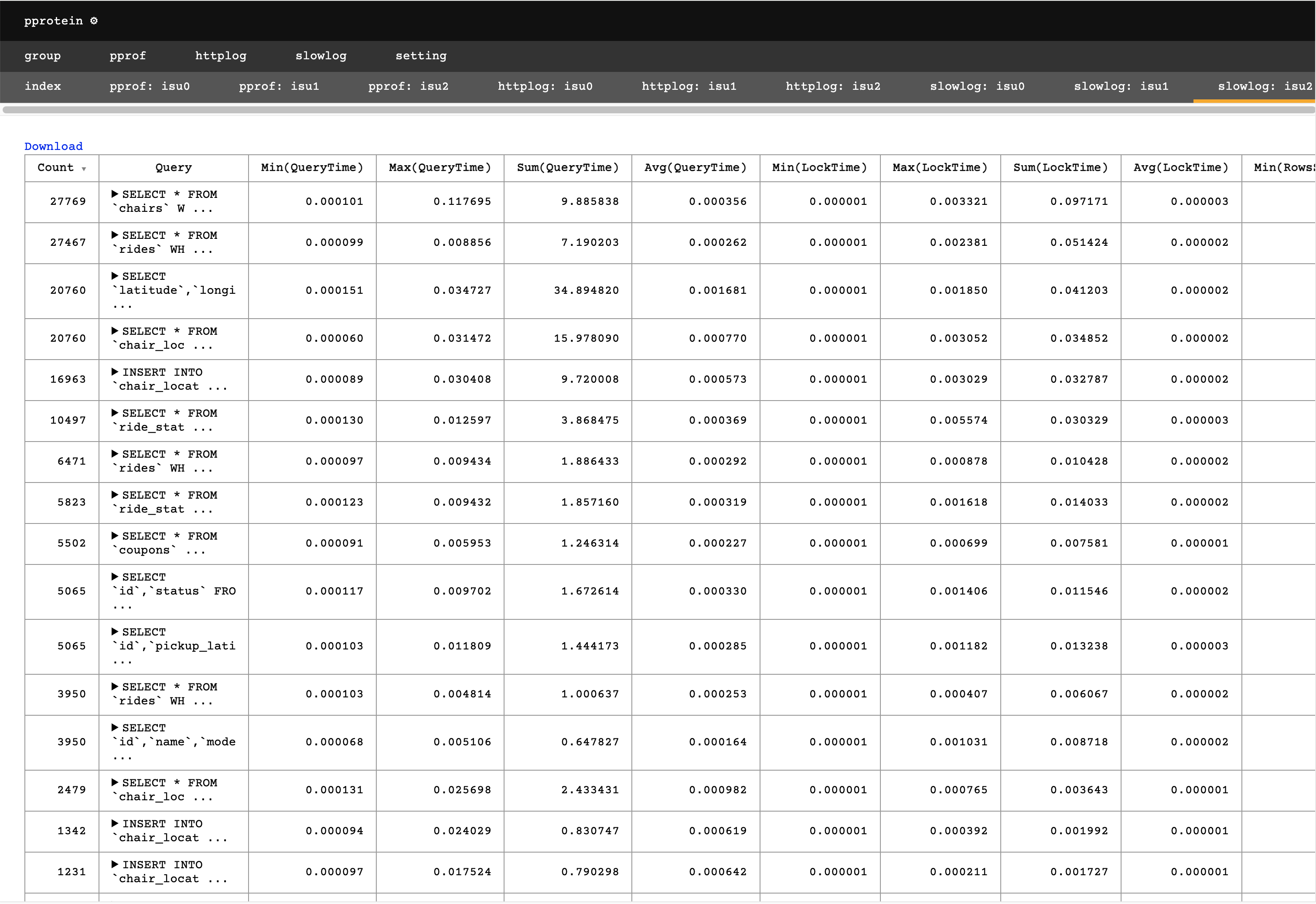Expand the query with count 16963
The width and height of the screenshot is (1316, 904).
coord(115,372)
